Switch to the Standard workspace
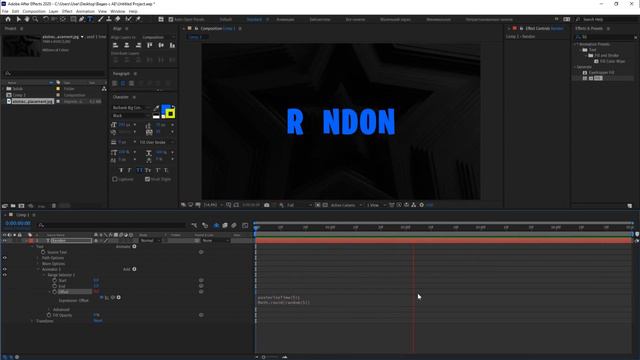 coord(254,20)
